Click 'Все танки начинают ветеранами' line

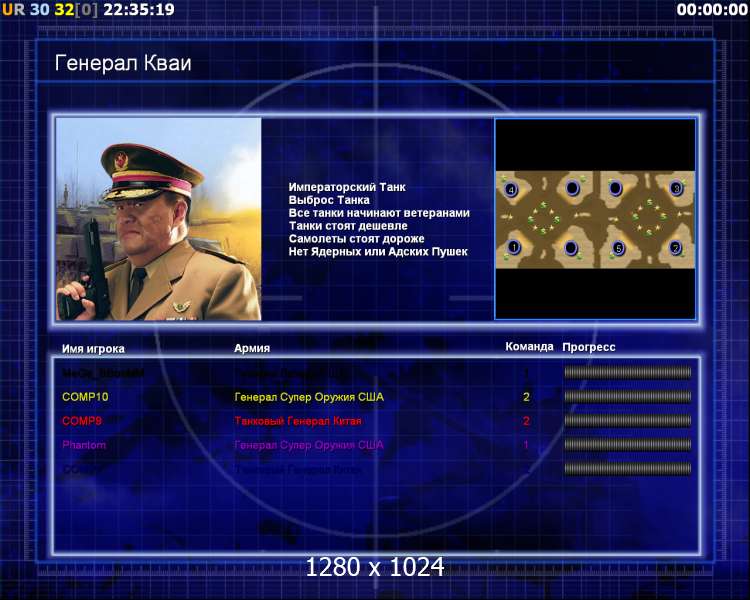(x=379, y=213)
